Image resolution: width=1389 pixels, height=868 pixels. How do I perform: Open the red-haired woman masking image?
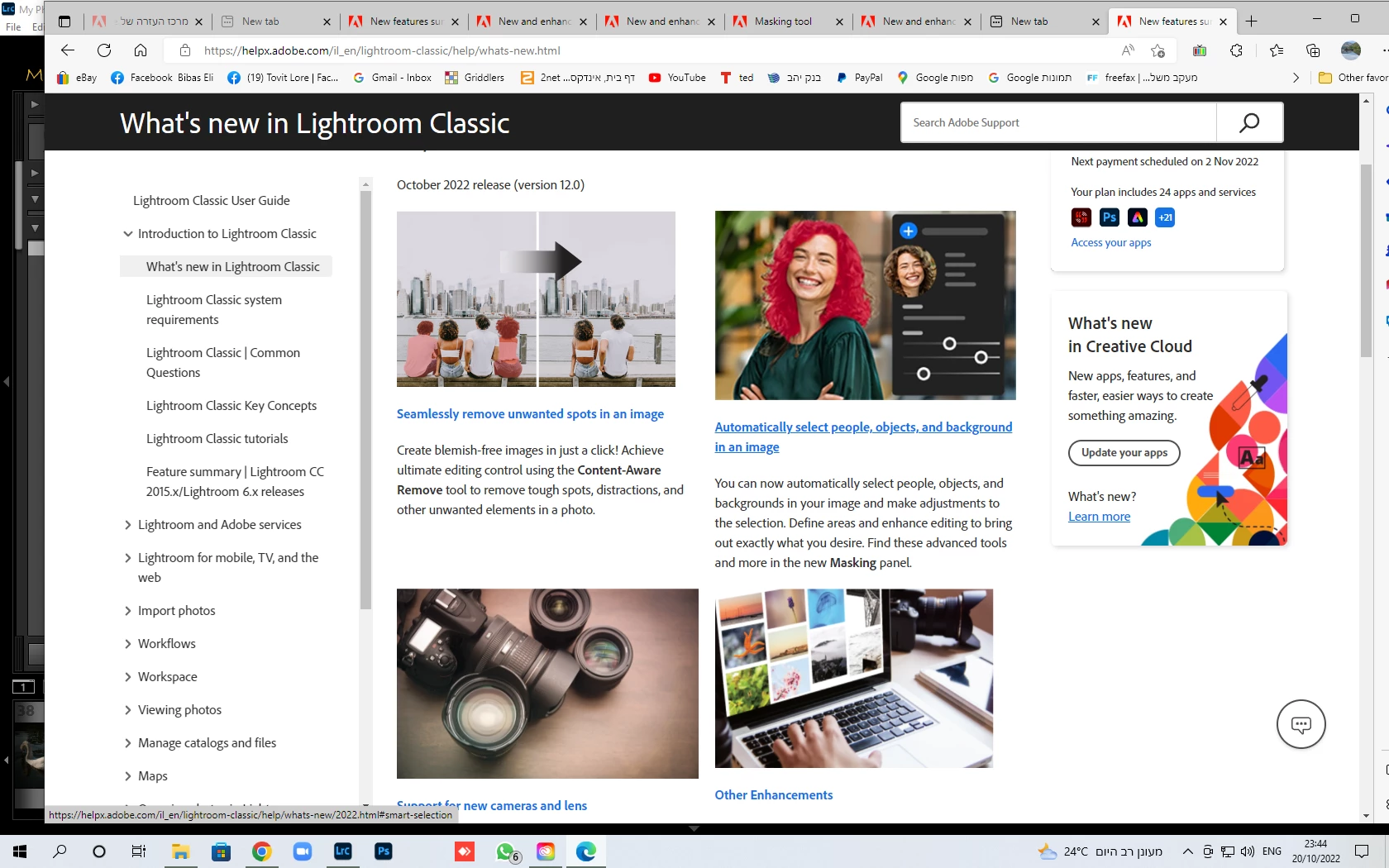865,306
